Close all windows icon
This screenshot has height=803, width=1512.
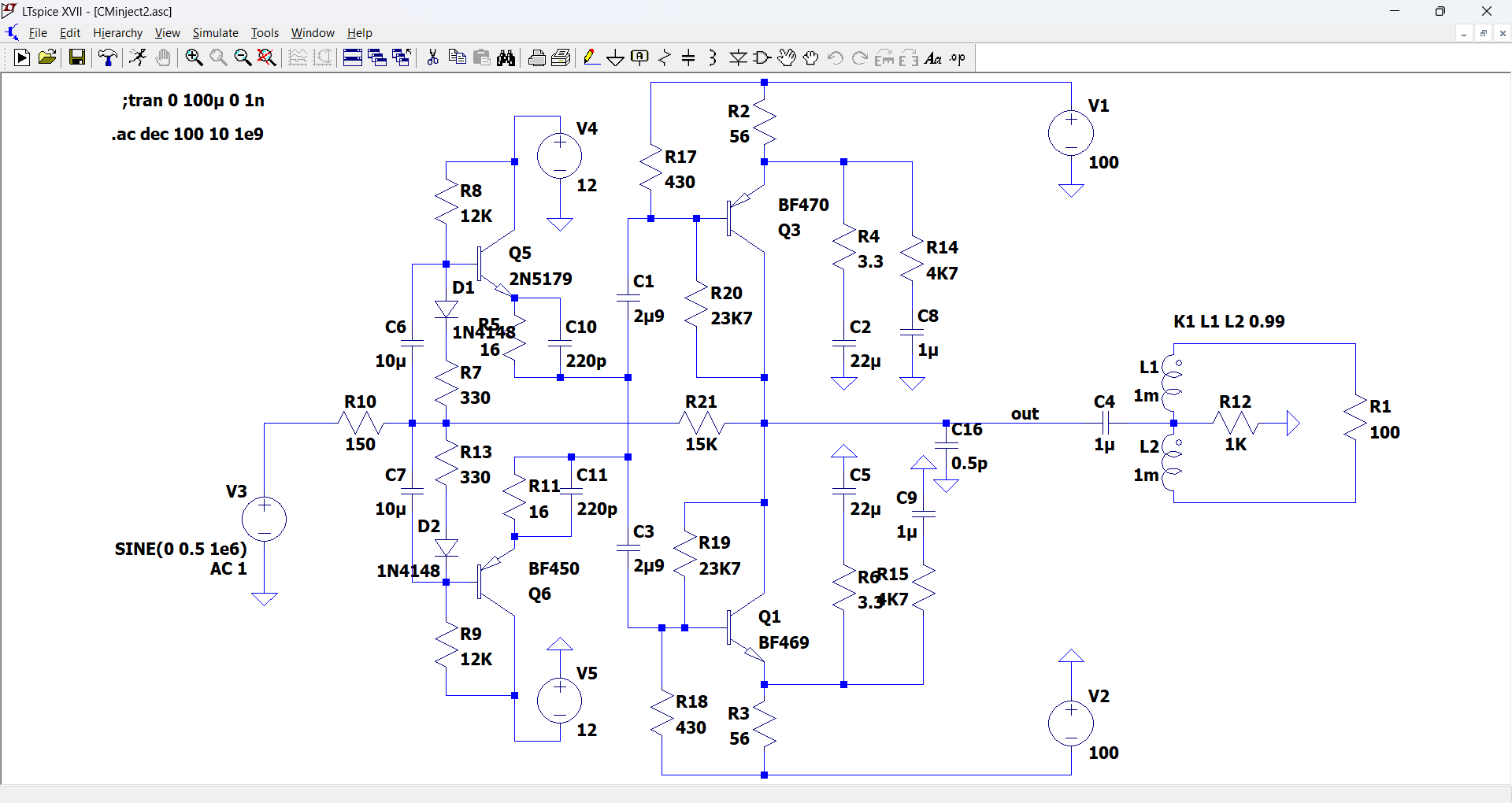tap(402, 57)
